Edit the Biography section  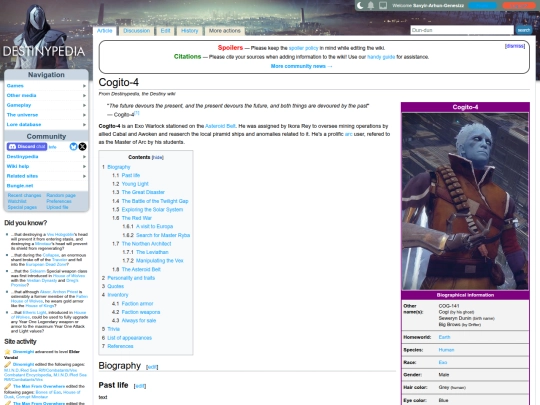pos(152,367)
